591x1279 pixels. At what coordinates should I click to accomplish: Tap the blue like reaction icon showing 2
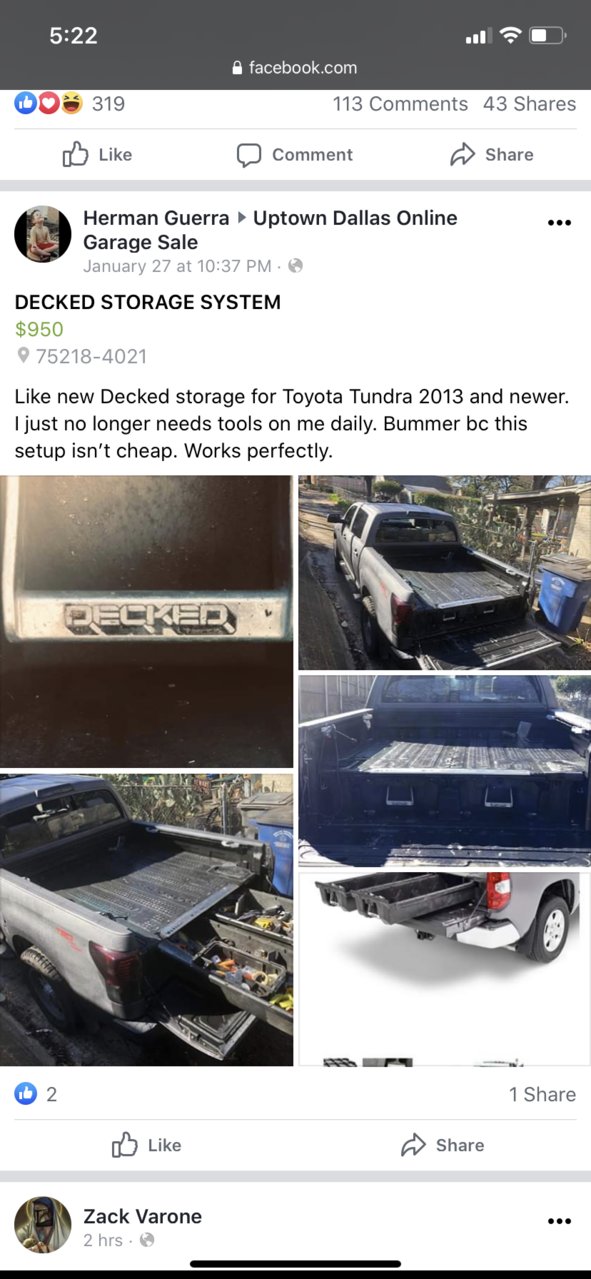(x=25, y=1094)
